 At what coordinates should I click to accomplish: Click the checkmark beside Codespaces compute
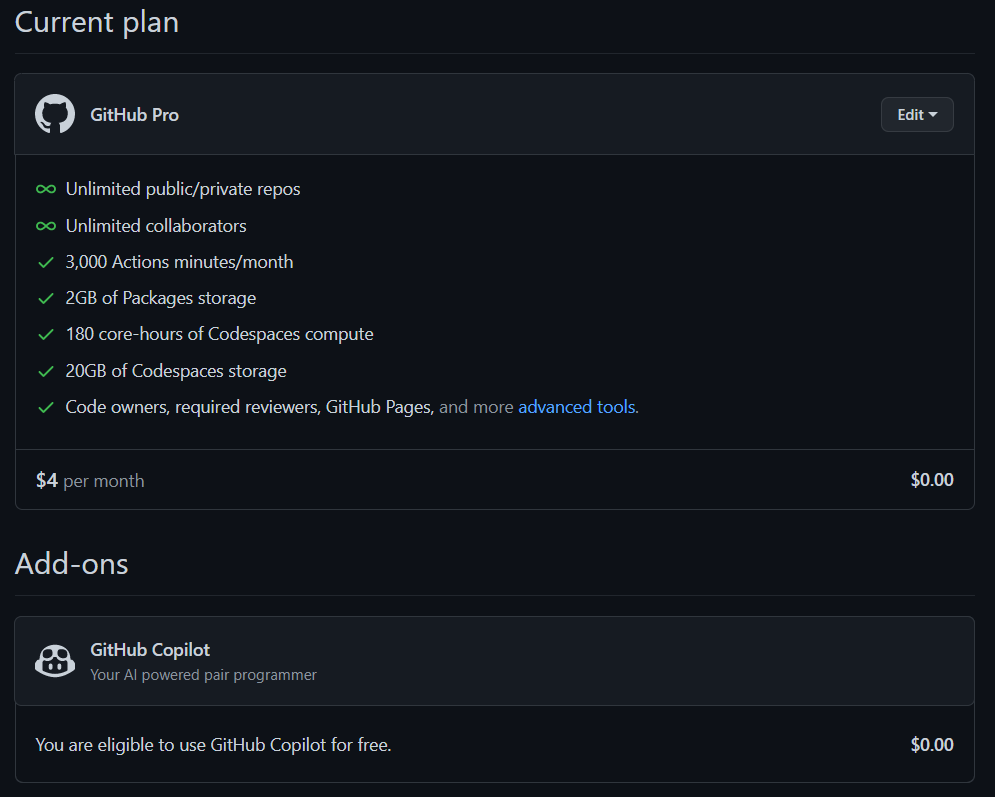(45, 333)
